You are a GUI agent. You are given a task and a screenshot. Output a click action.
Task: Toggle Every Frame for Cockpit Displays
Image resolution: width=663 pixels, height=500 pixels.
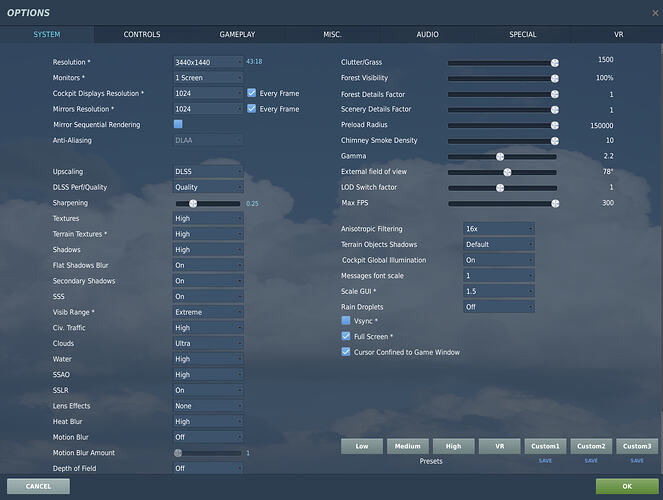tap(252, 93)
